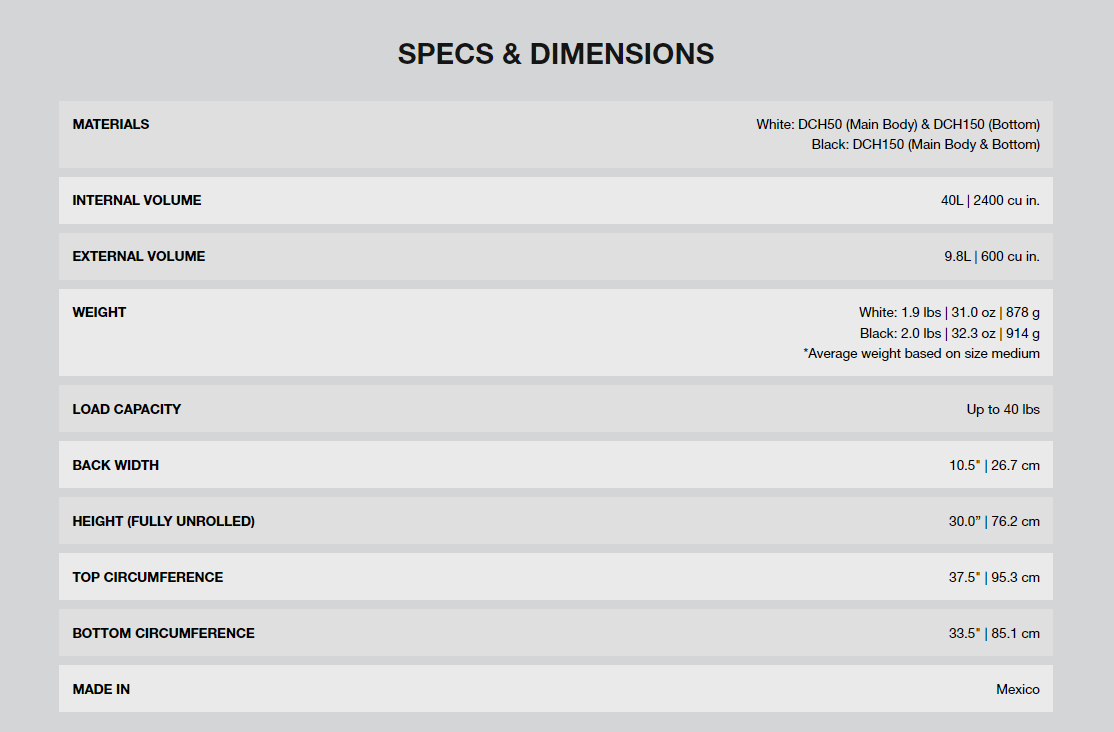Select the Made In label
This screenshot has width=1114, height=732.
pyautogui.click(x=101, y=689)
